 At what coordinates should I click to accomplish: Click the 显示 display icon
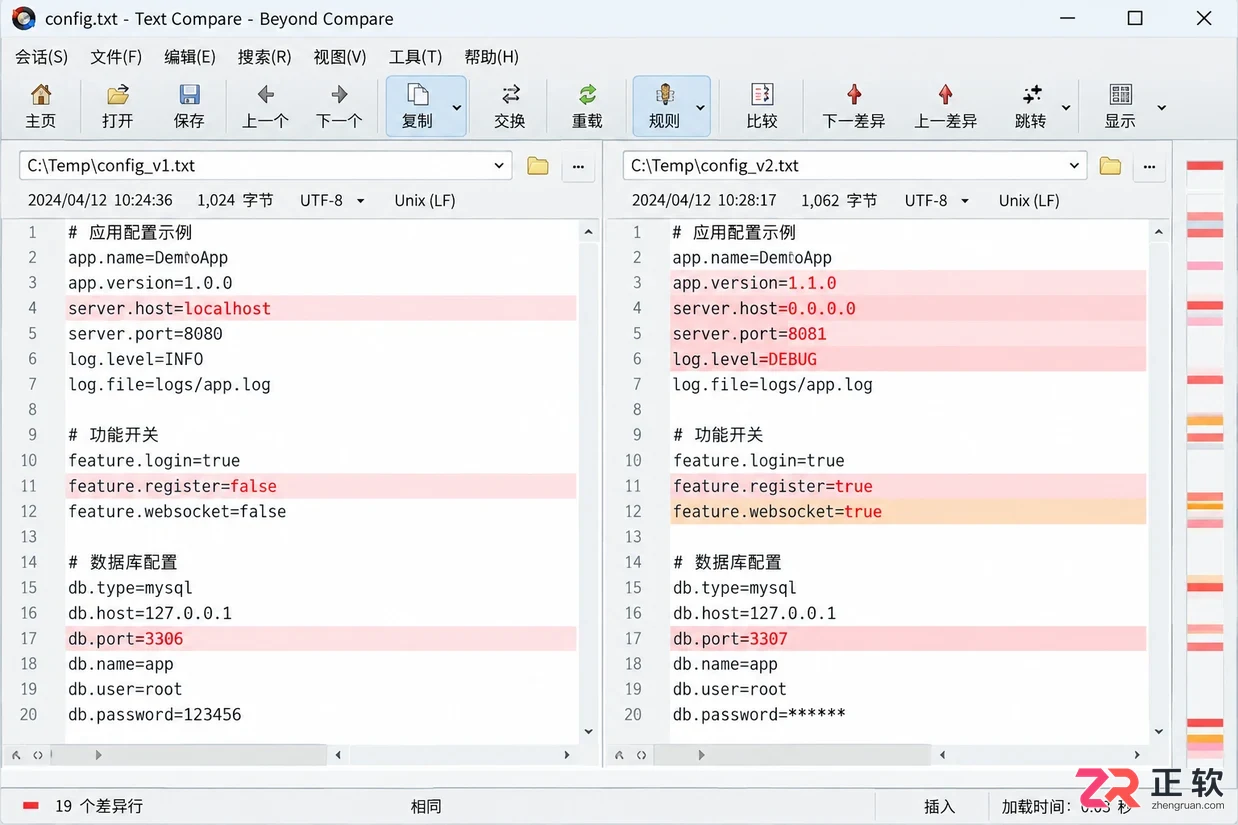(x=1120, y=106)
